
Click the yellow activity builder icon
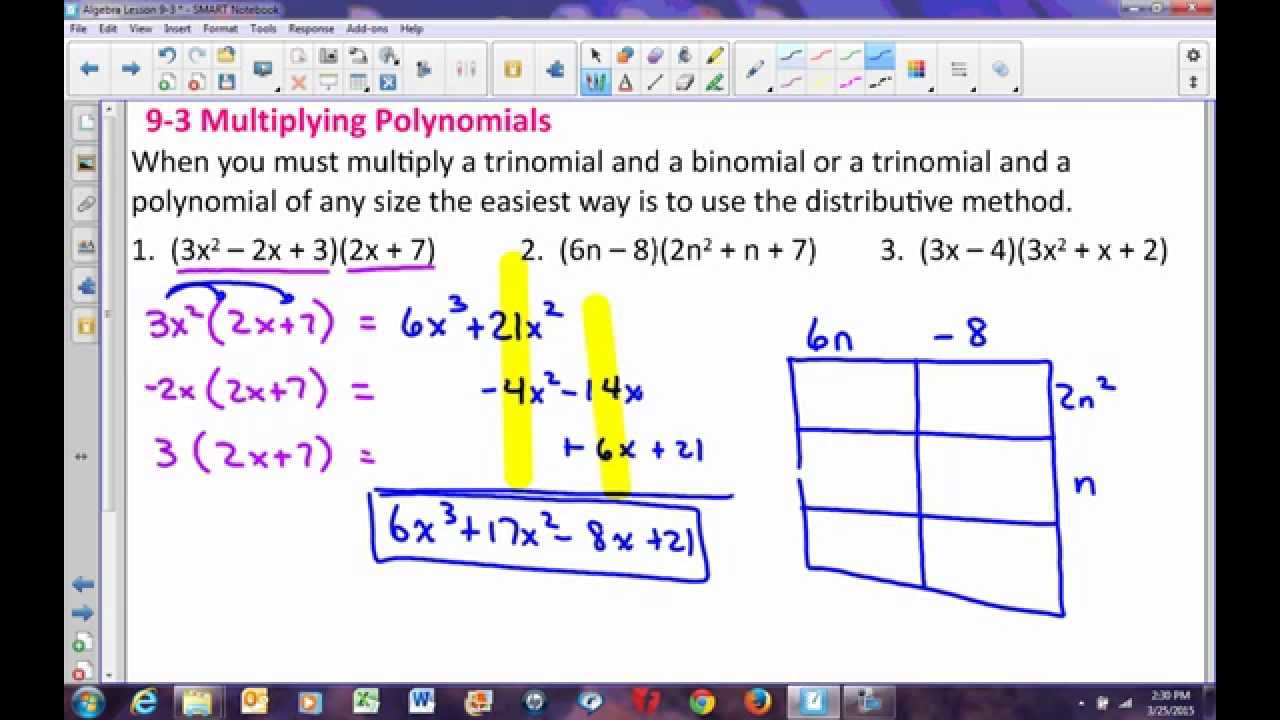click(513, 69)
